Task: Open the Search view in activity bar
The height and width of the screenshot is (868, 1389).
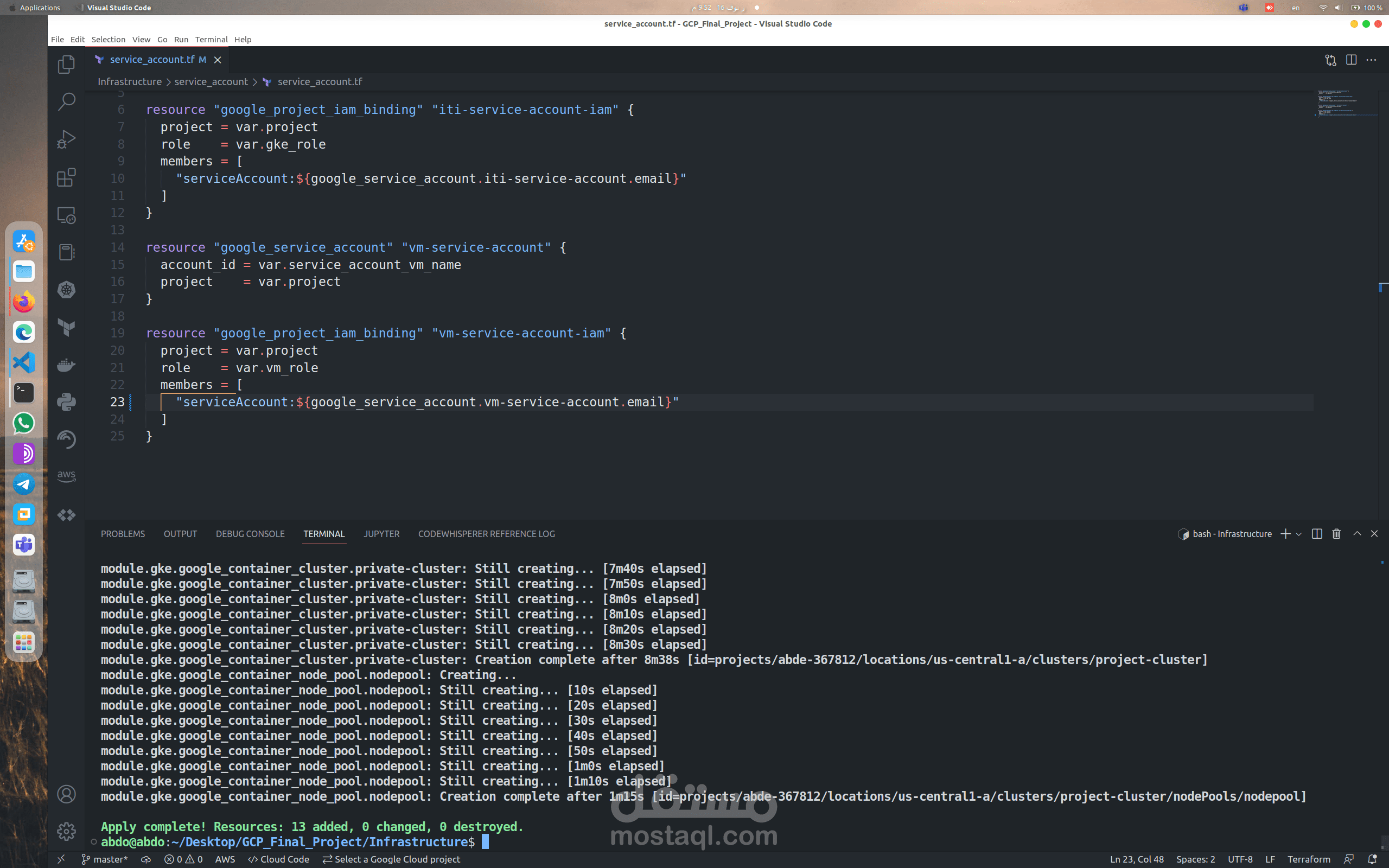Action: pyautogui.click(x=66, y=101)
